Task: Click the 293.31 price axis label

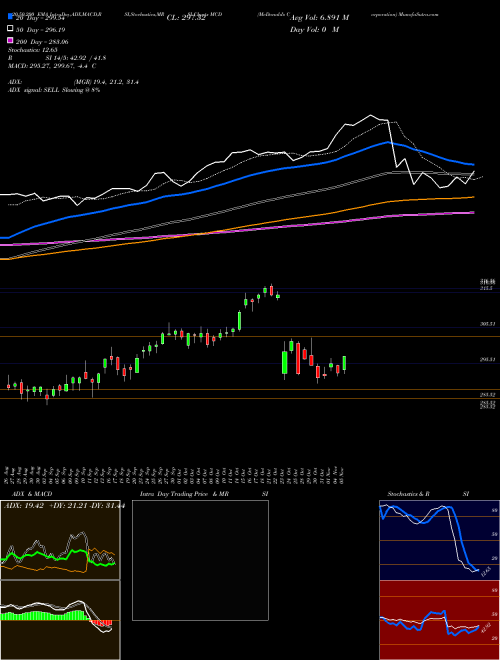Action: click(x=488, y=359)
